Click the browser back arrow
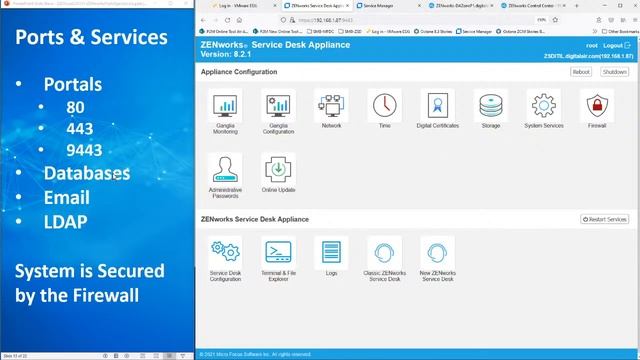This screenshot has width=640, height=360. (x=203, y=20)
